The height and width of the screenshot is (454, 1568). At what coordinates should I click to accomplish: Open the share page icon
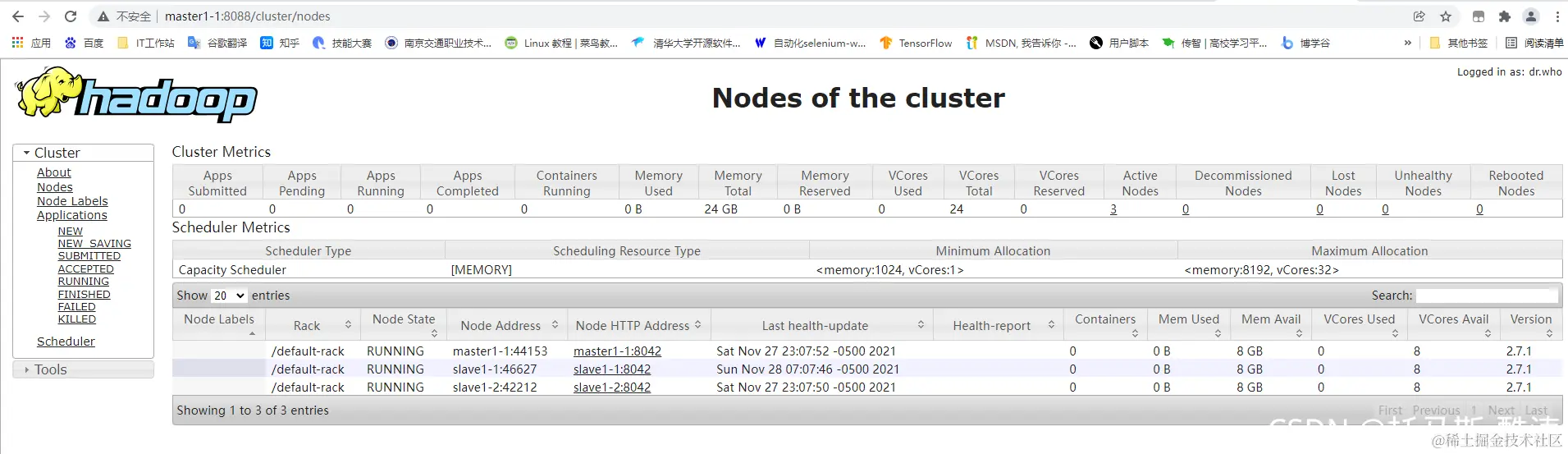[1419, 16]
